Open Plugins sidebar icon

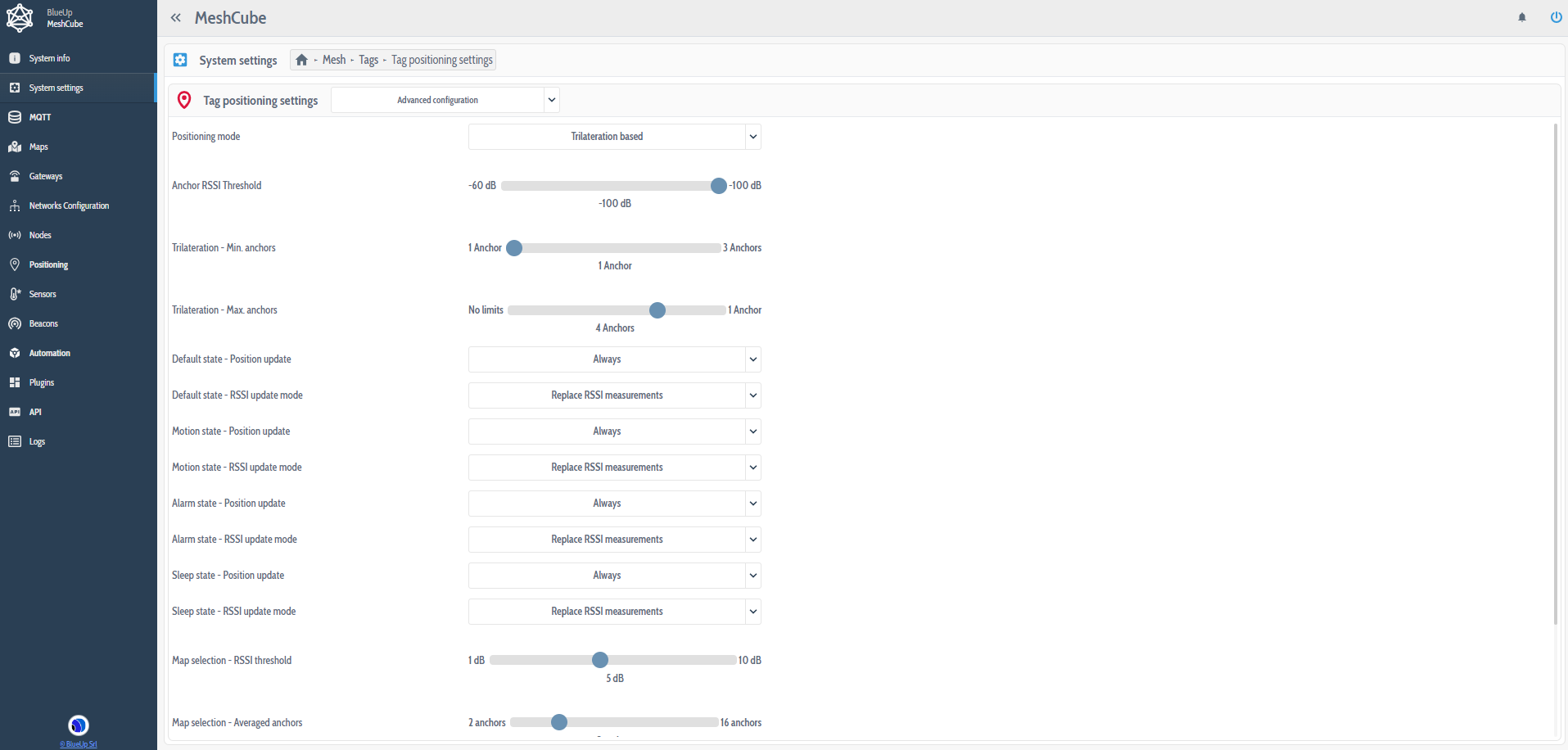[15, 382]
